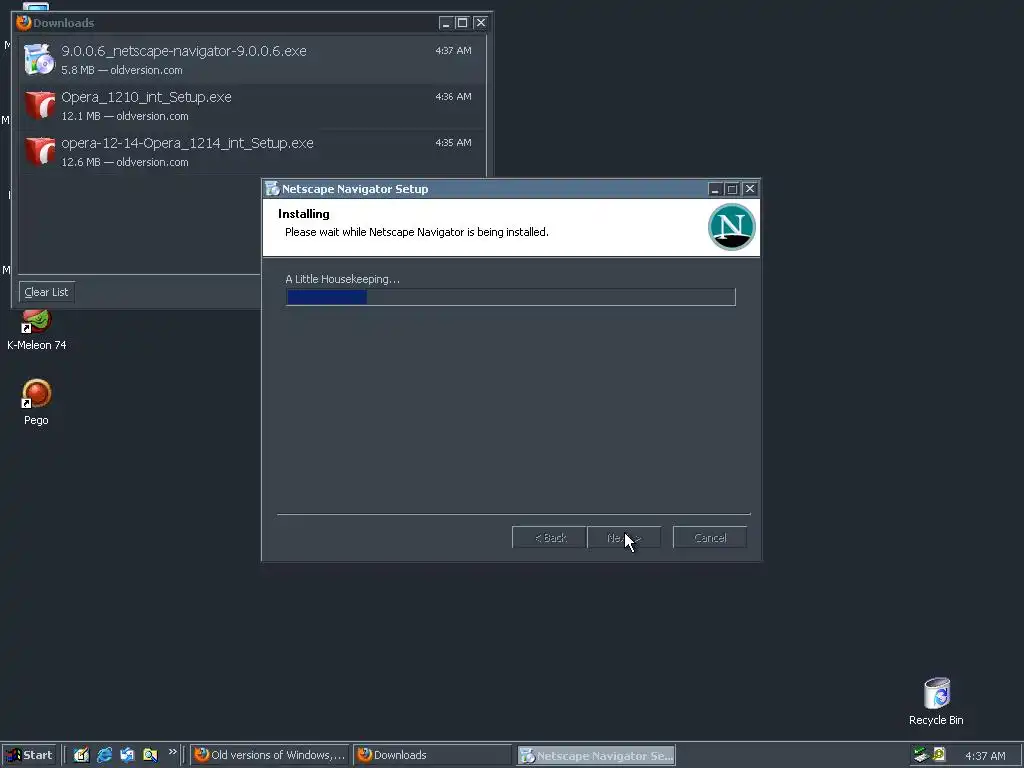The image size is (1024, 768).
Task: Click the Outlook Express quick launch icon
Action: click(127, 755)
